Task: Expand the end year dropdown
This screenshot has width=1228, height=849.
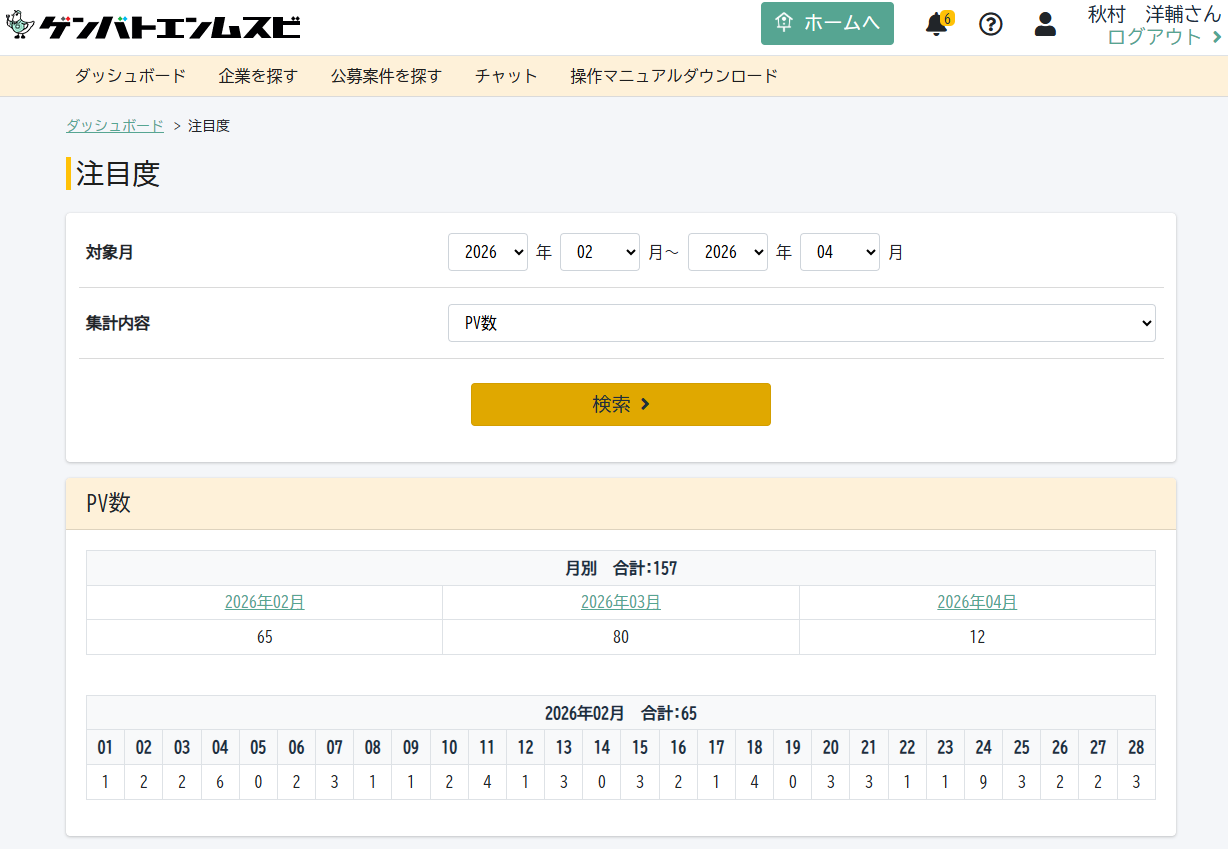Action: [x=727, y=252]
